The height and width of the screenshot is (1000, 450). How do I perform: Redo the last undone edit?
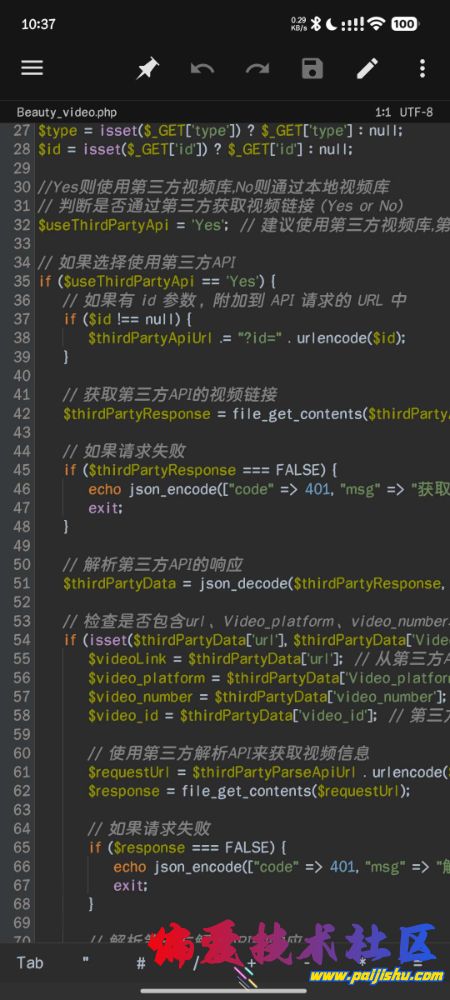(x=258, y=68)
